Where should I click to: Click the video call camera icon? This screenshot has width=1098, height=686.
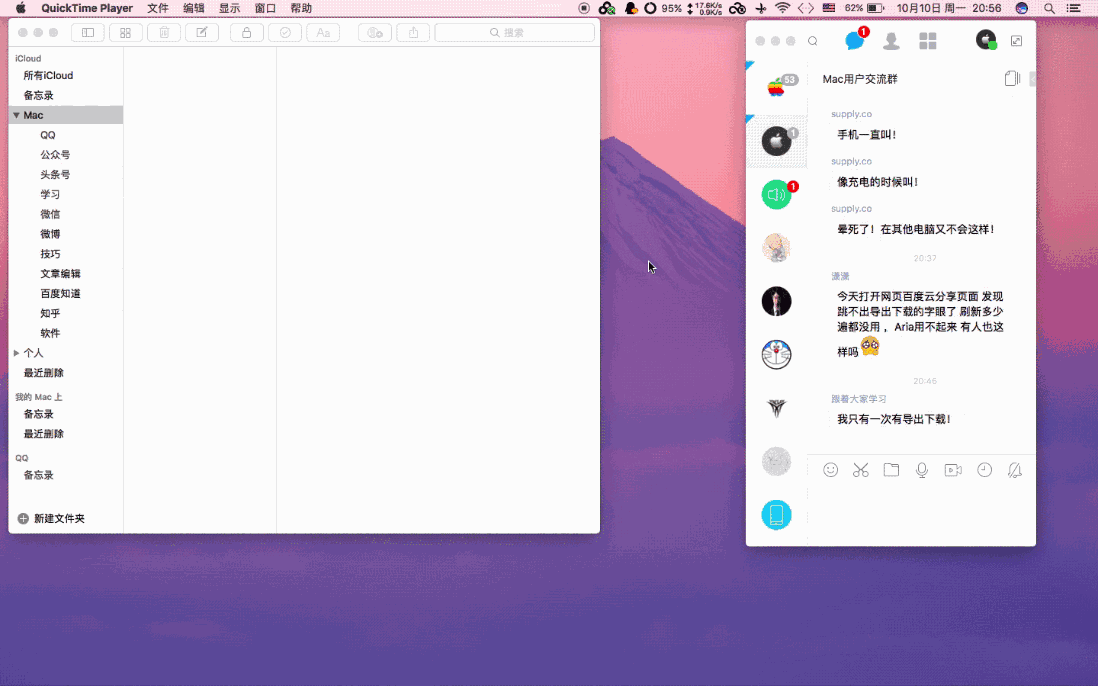point(953,470)
